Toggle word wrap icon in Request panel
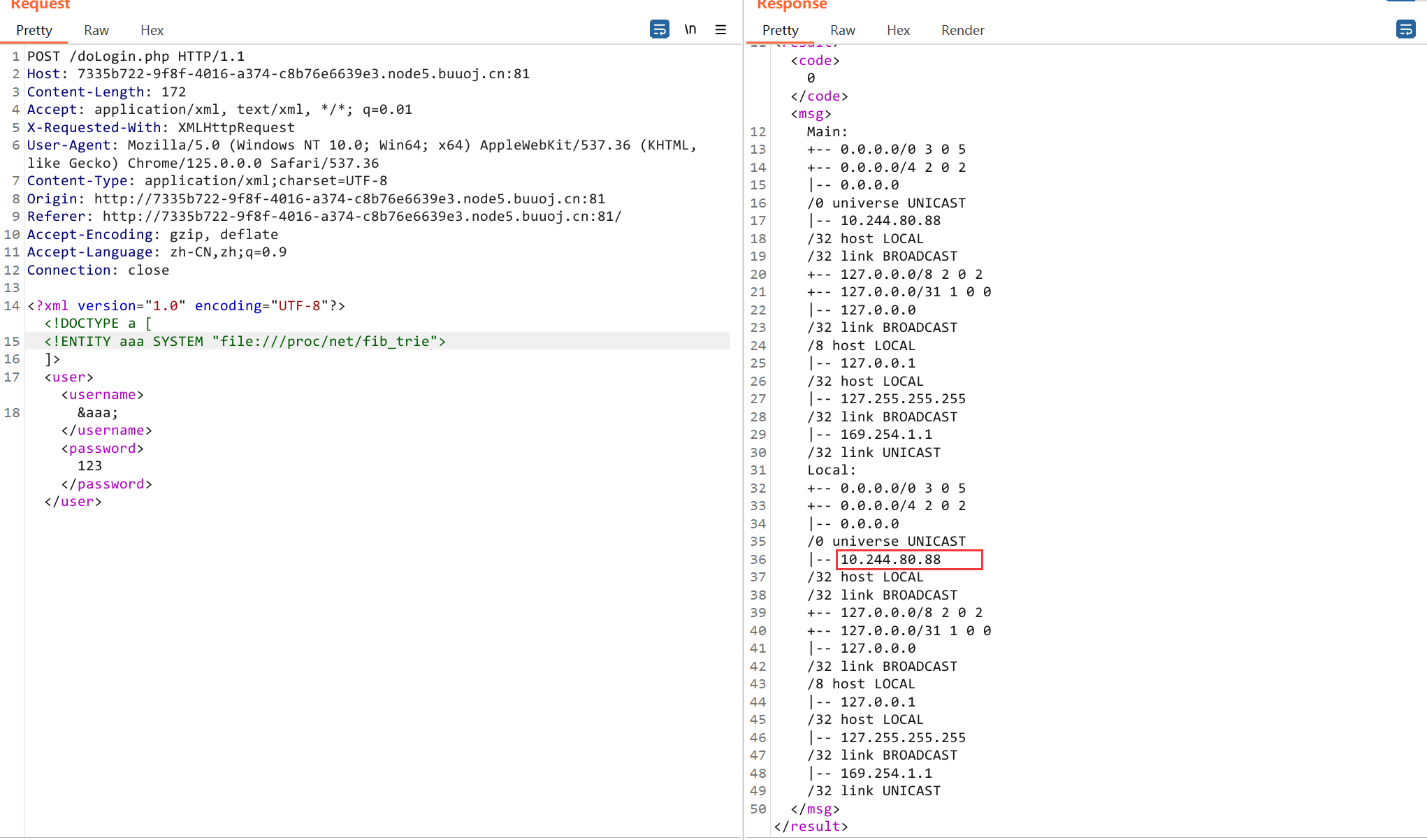 [659, 29]
